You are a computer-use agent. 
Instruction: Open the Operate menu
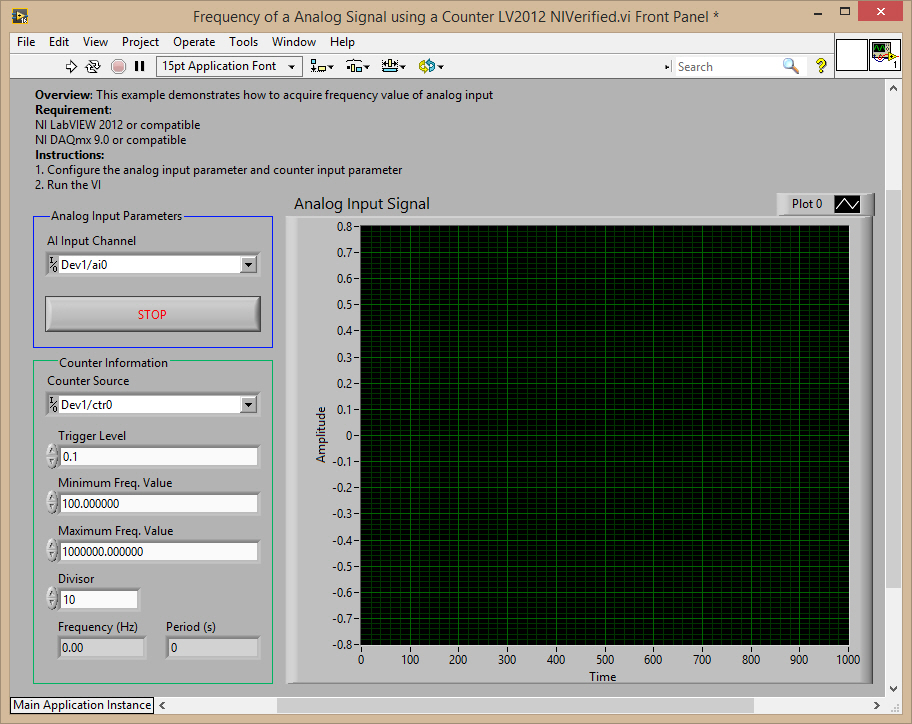point(194,42)
